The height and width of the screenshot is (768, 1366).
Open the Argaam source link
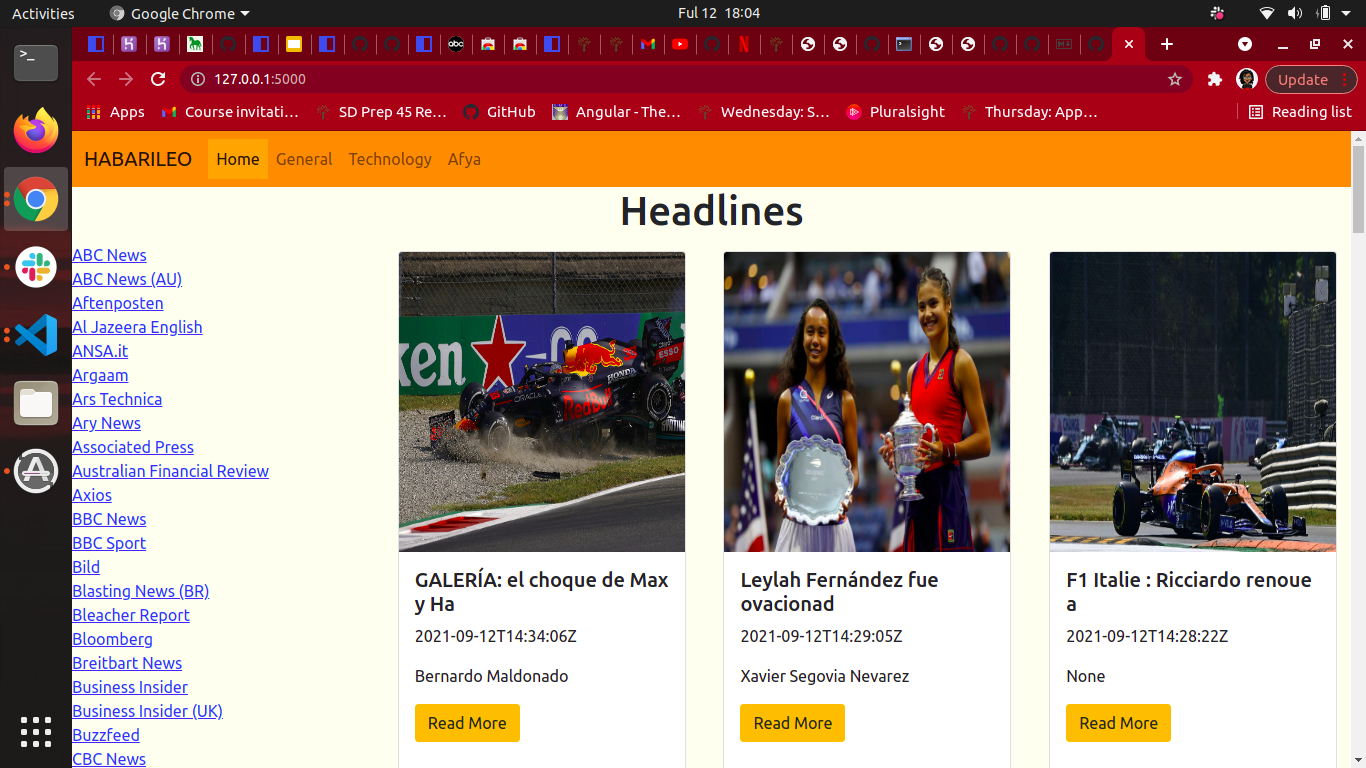pos(100,375)
